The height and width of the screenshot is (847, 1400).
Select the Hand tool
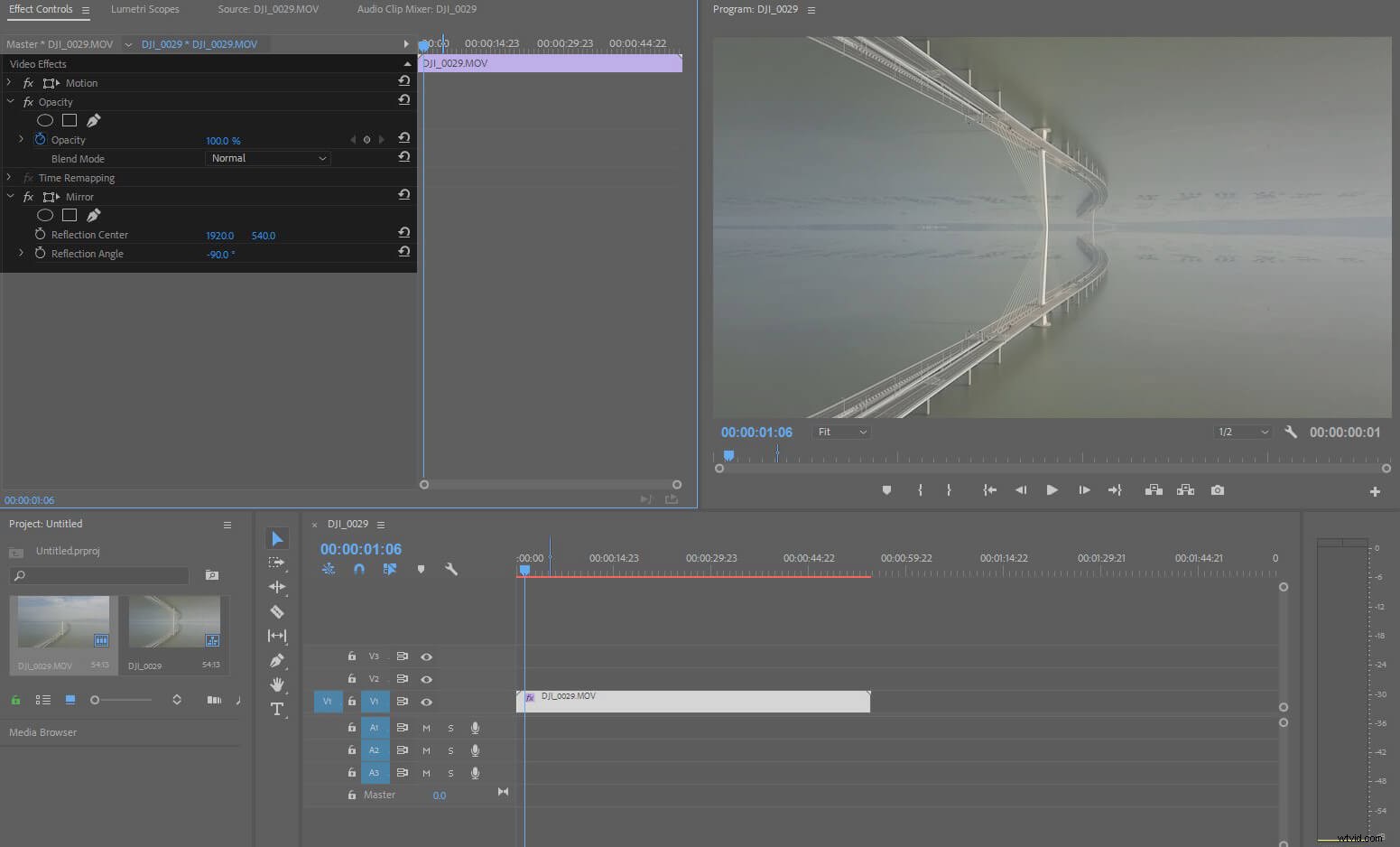pos(277,684)
